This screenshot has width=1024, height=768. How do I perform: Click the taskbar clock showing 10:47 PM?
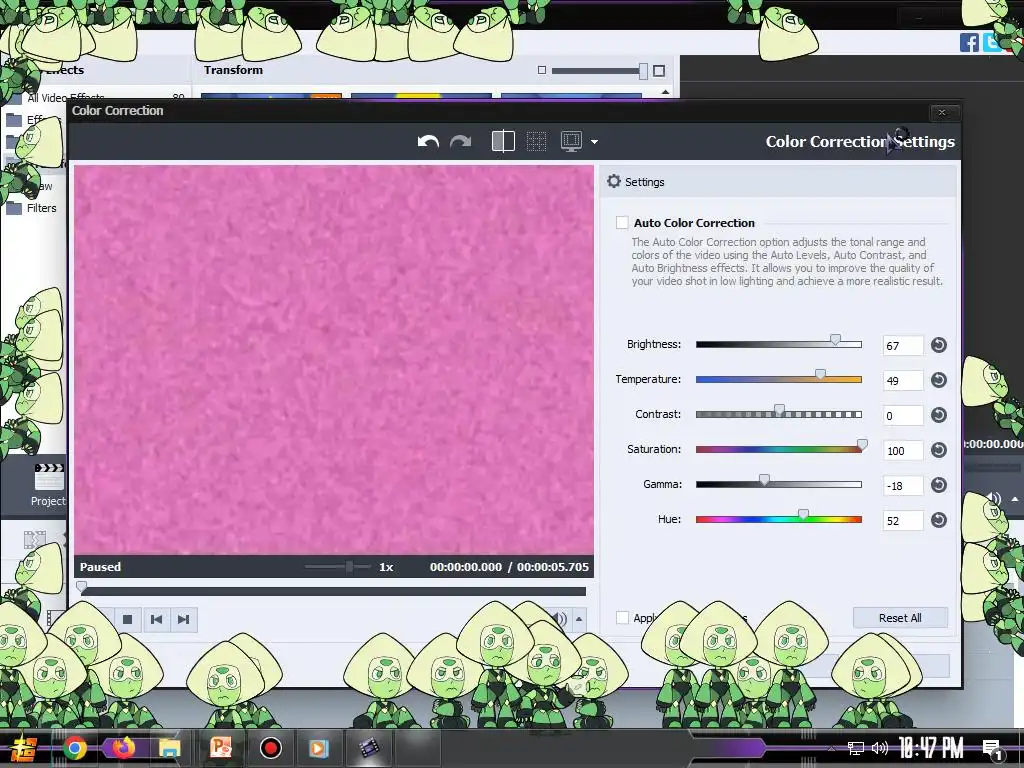coord(931,748)
